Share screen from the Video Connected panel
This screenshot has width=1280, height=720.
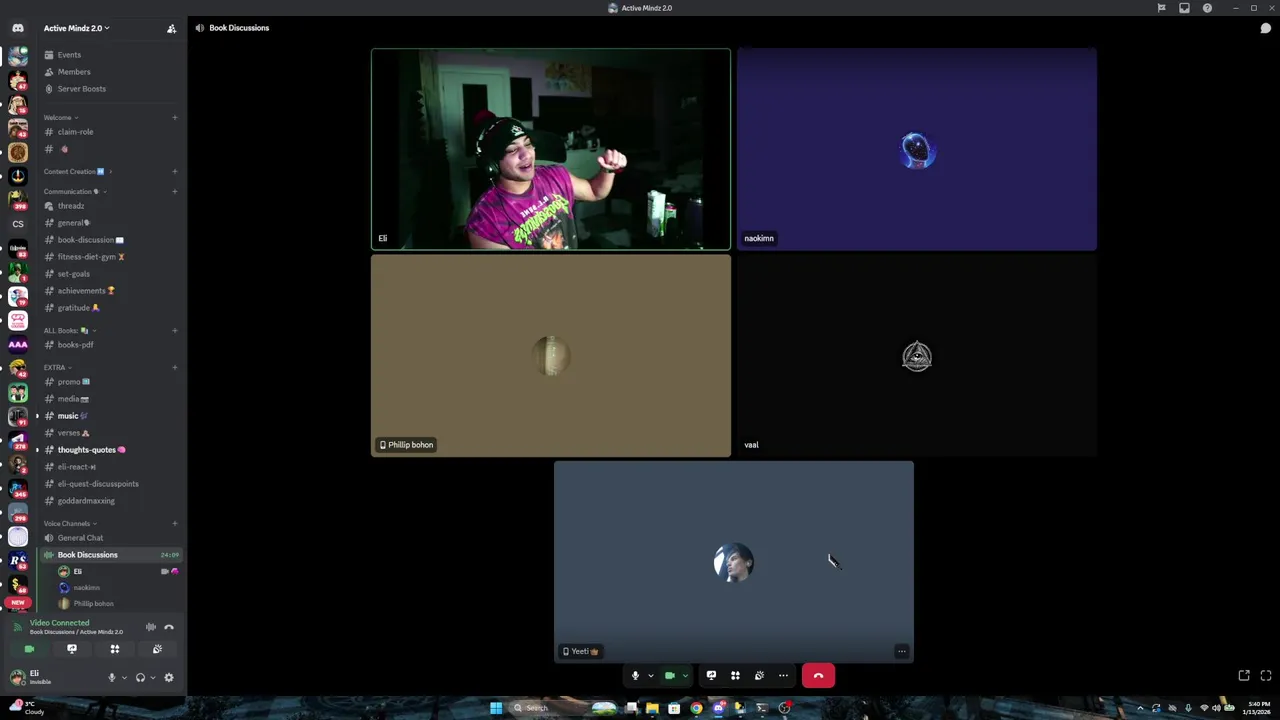(x=72, y=649)
